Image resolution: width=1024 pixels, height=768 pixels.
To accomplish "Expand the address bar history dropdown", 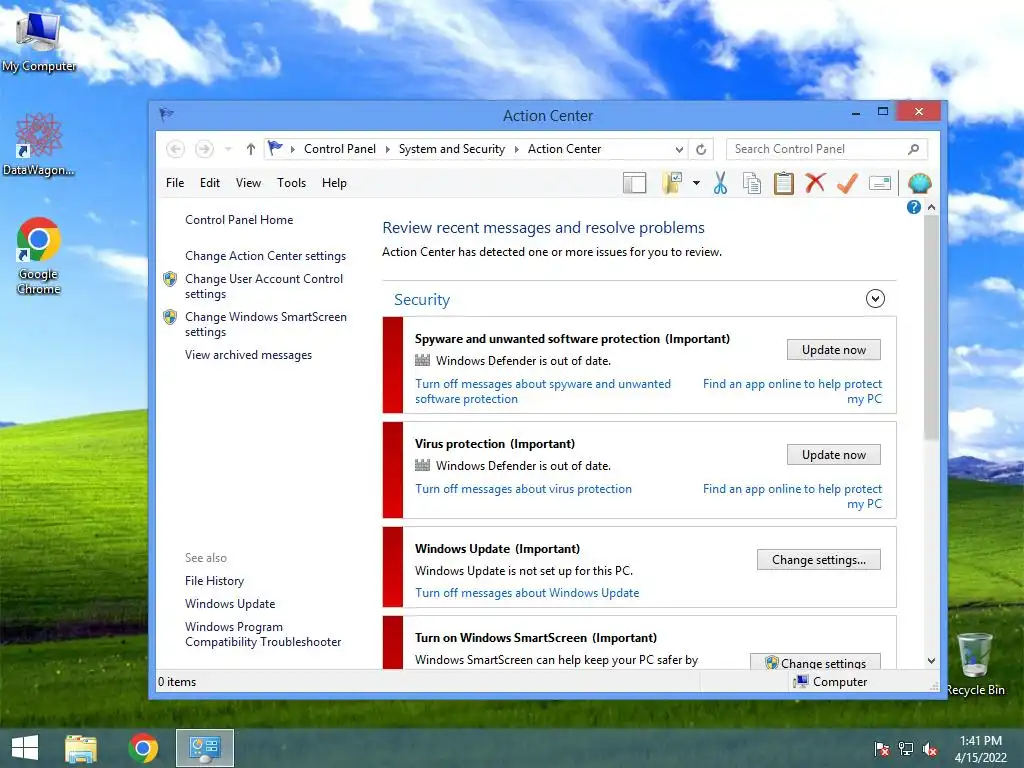I will coord(679,149).
